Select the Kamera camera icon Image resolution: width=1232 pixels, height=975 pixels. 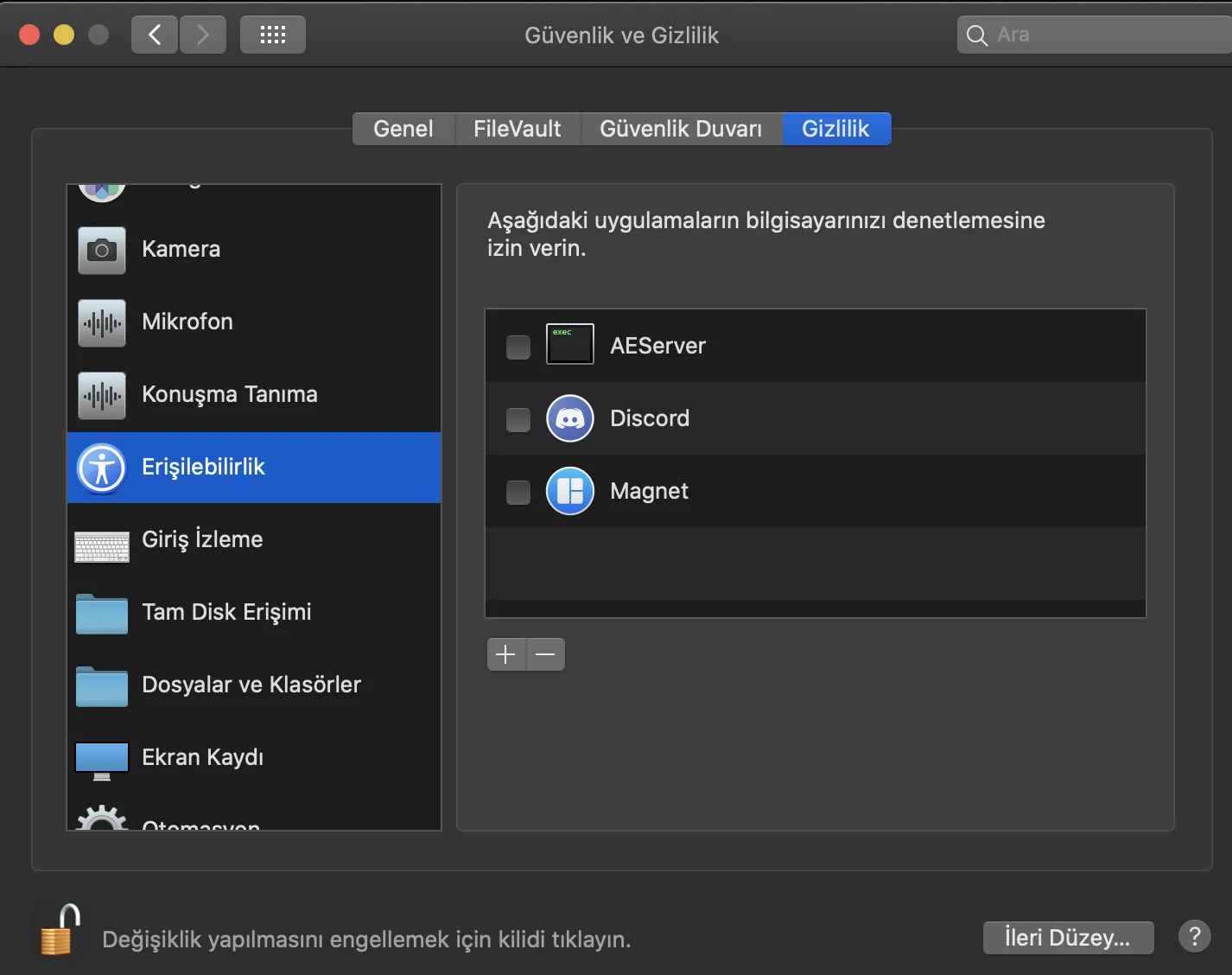[x=102, y=250]
